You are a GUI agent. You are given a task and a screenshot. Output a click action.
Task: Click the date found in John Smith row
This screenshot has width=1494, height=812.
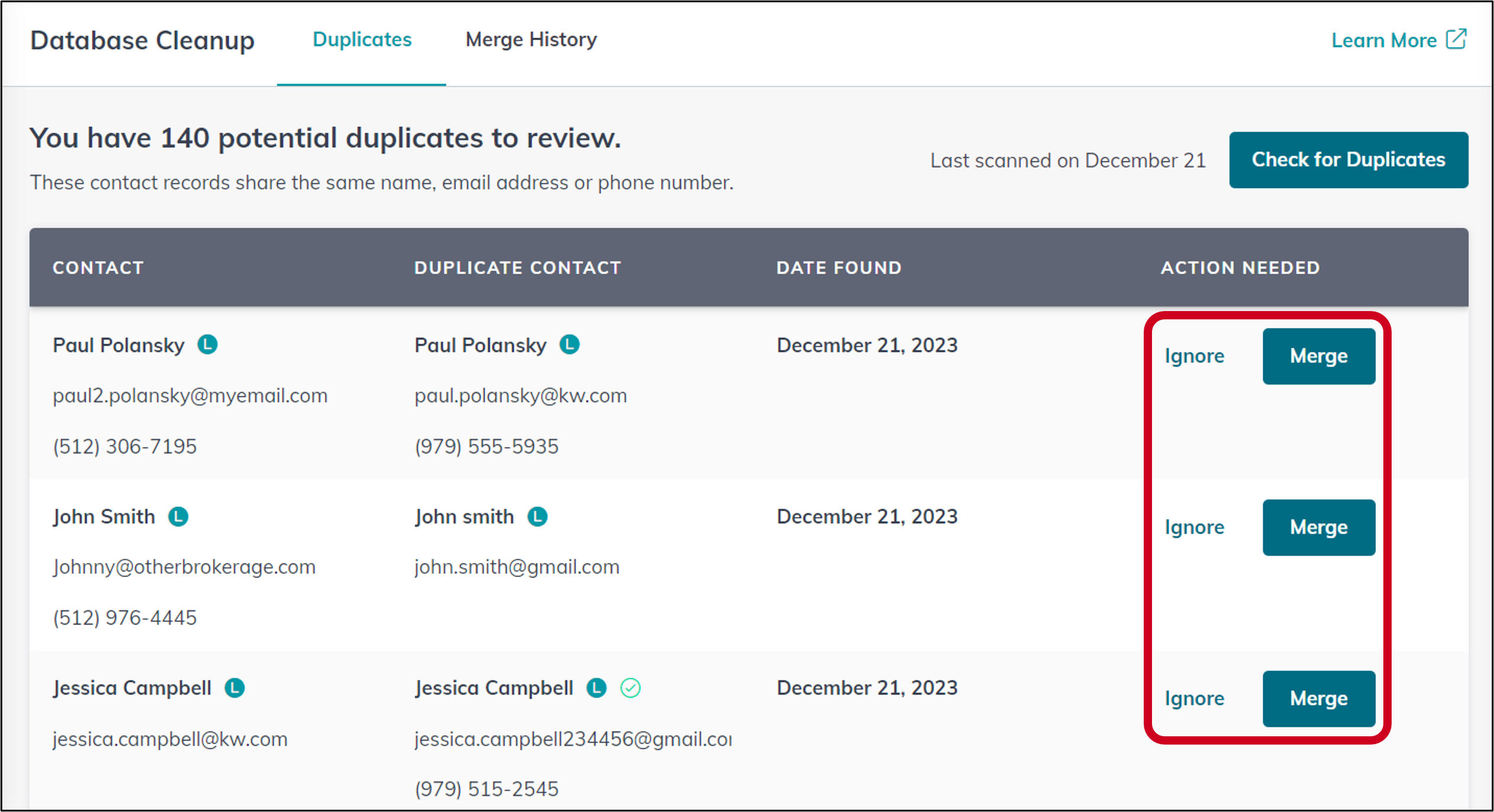pos(867,517)
